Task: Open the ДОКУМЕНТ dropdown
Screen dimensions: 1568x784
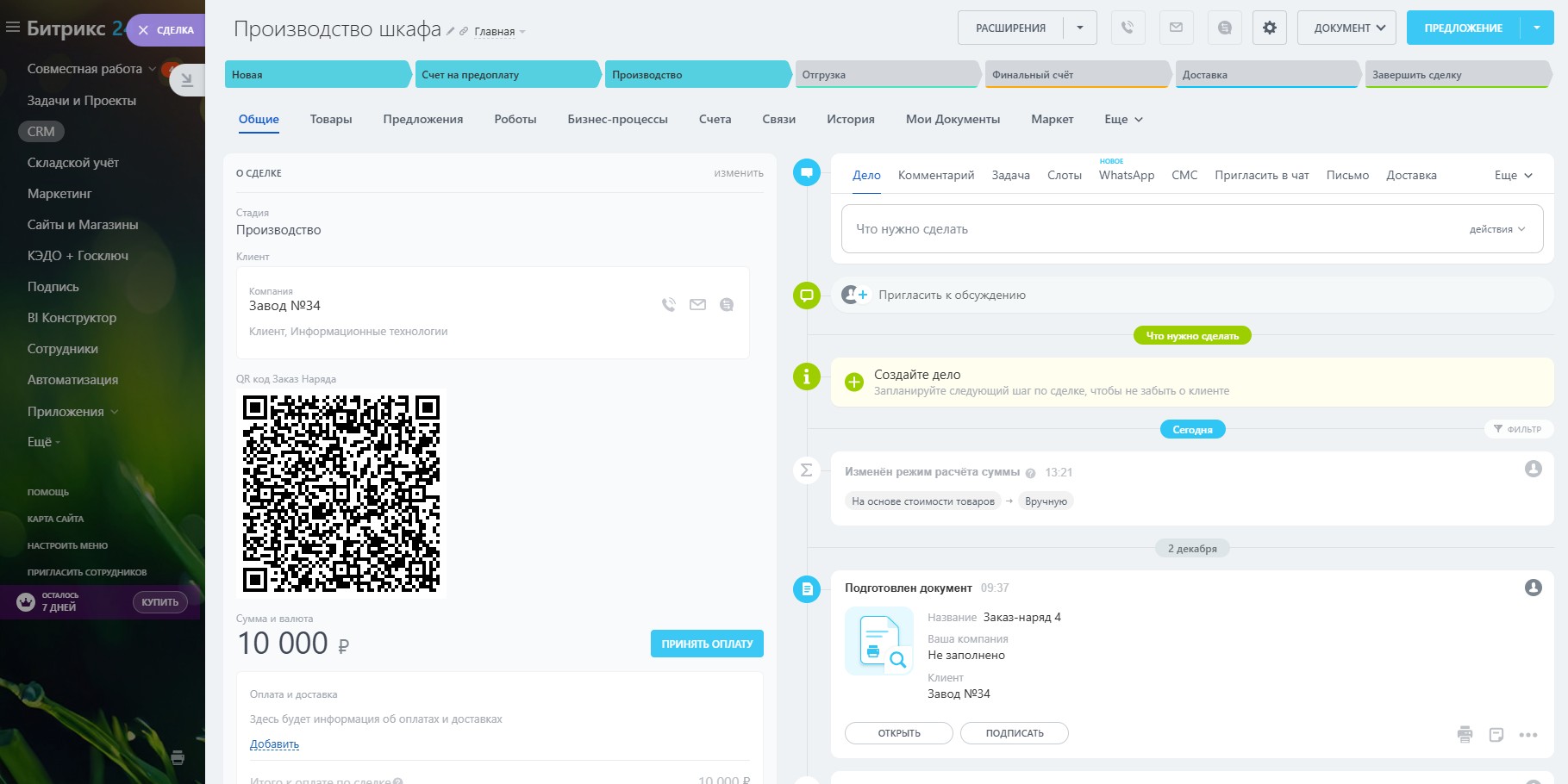Action: pos(1346,28)
